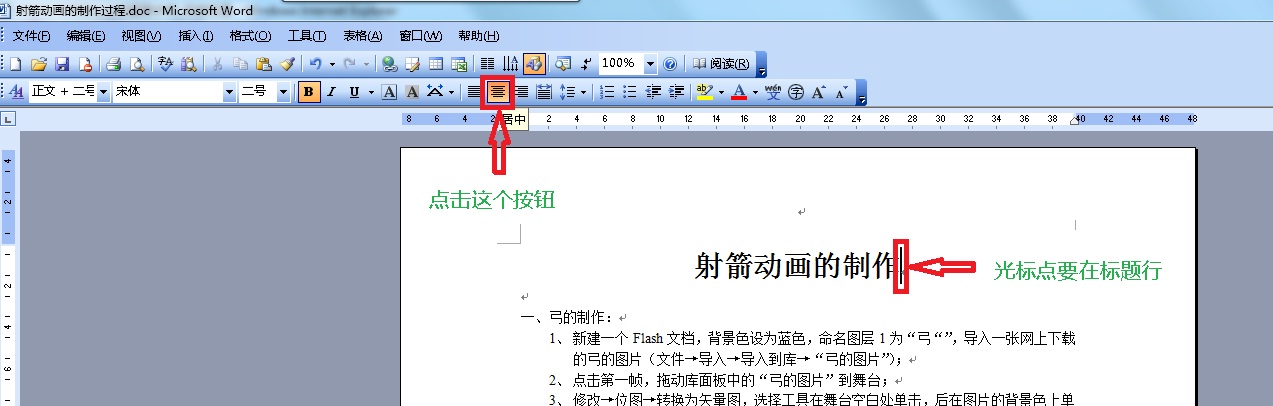Viewport: 1273px width, 406px height.
Task: Align text left
Action: pos(474,92)
